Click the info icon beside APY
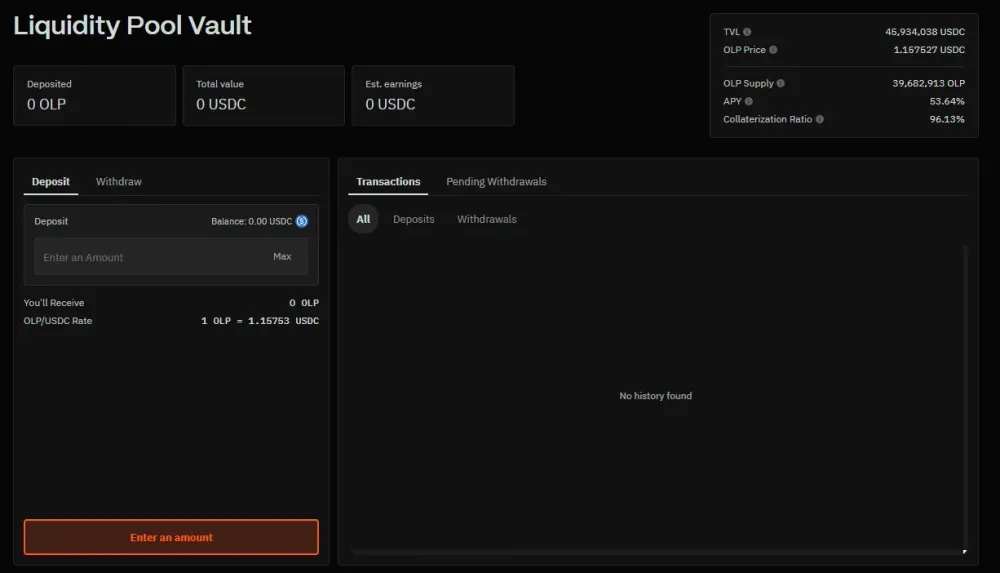 point(749,101)
